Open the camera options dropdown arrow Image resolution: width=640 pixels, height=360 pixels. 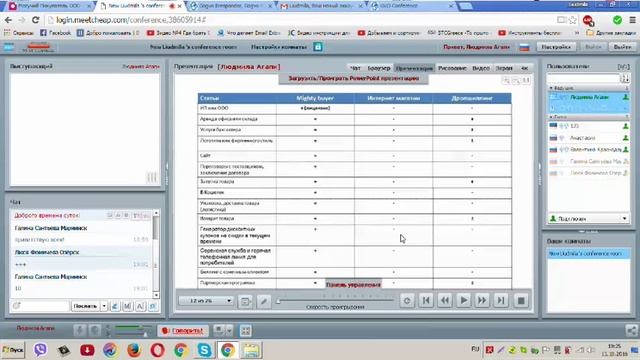229,330
